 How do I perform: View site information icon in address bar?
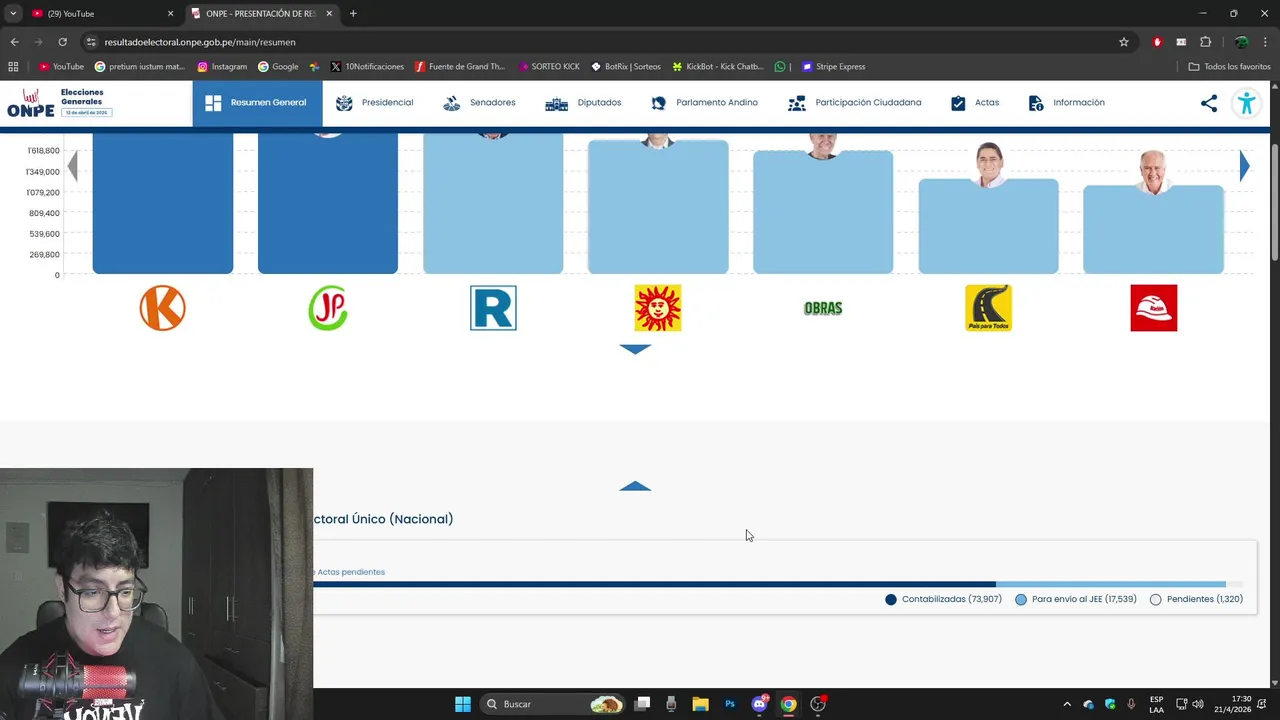coord(91,42)
